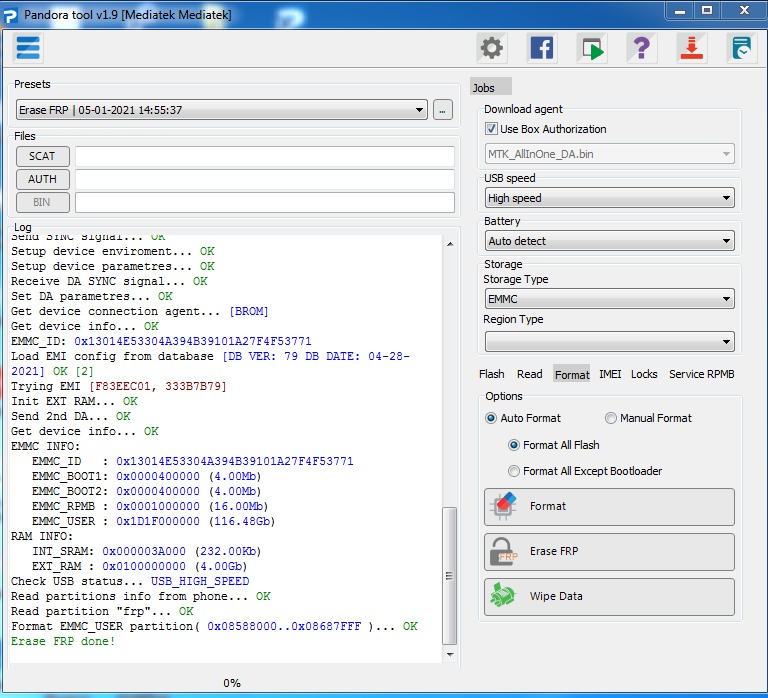Open the hamburger main menu icon
This screenshot has width=768, height=698.
(x=28, y=48)
